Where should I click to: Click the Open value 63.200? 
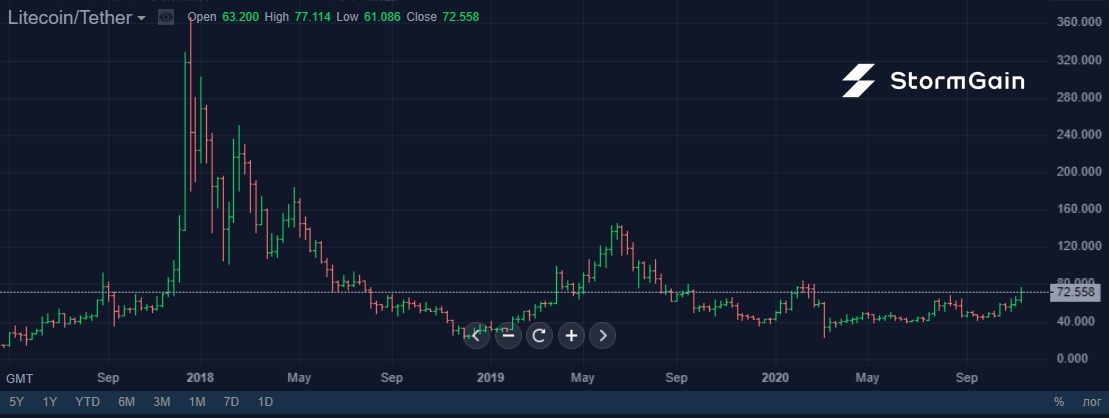coord(241,17)
